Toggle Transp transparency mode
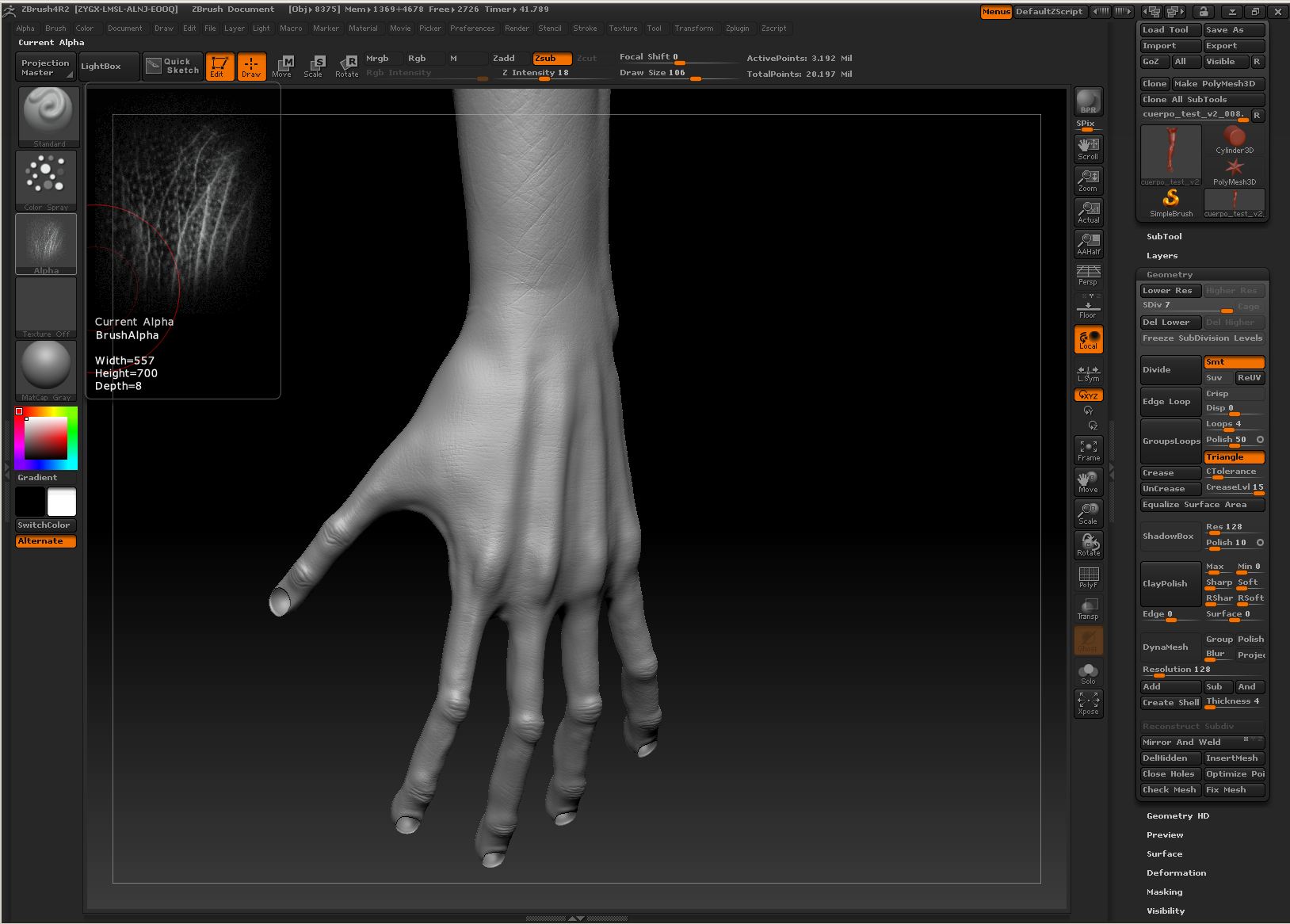Viewport: 1290px width, 924px height. click(x=1088, y=609)
